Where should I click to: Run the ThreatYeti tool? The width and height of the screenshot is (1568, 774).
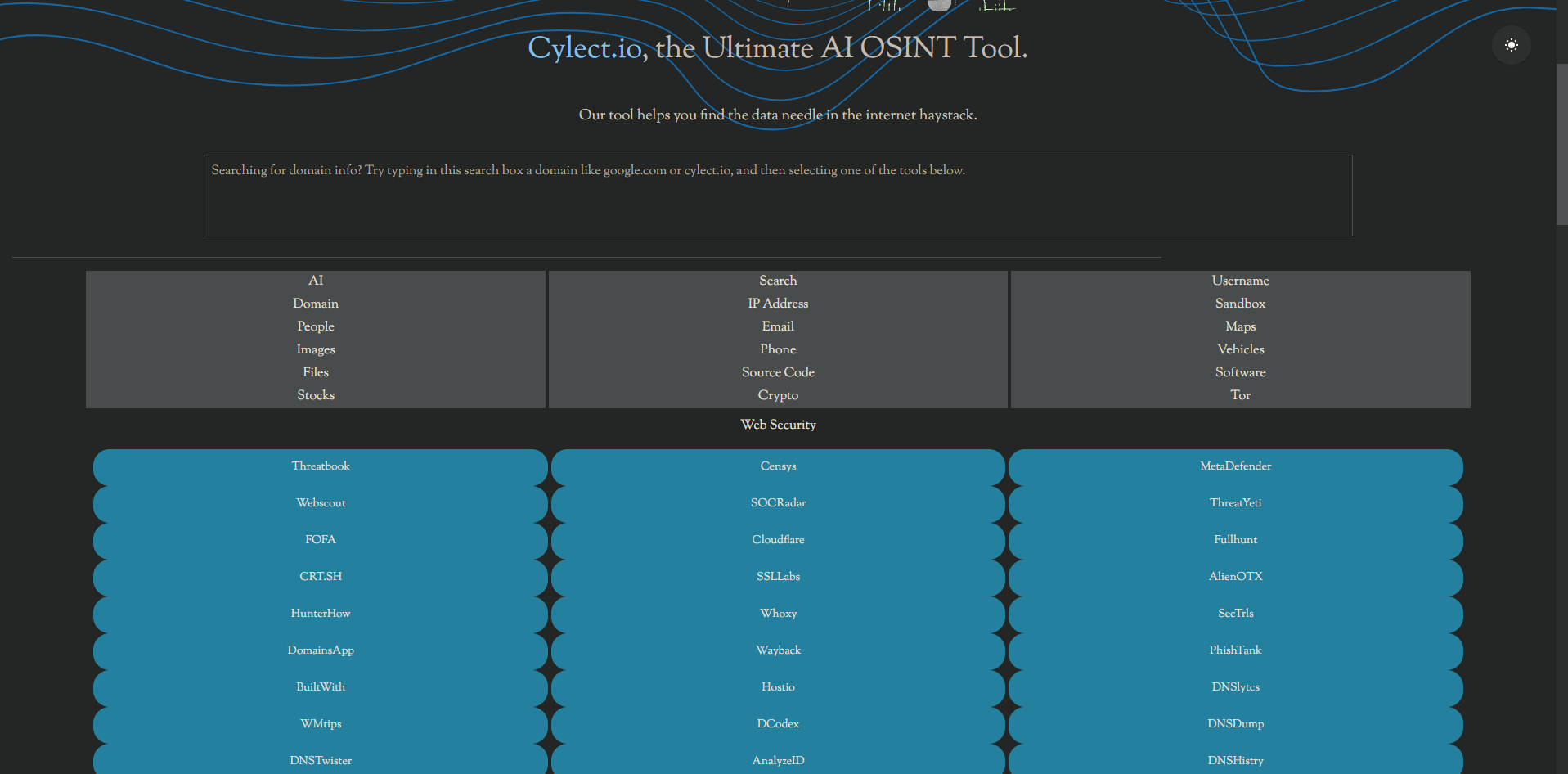pyautogui.click(x=1236, y=503)
